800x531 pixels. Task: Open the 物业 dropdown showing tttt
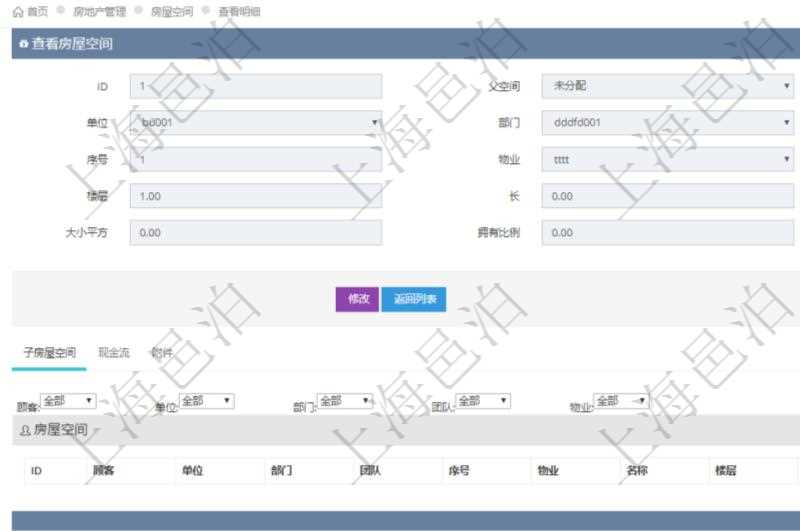coord(667,159)
